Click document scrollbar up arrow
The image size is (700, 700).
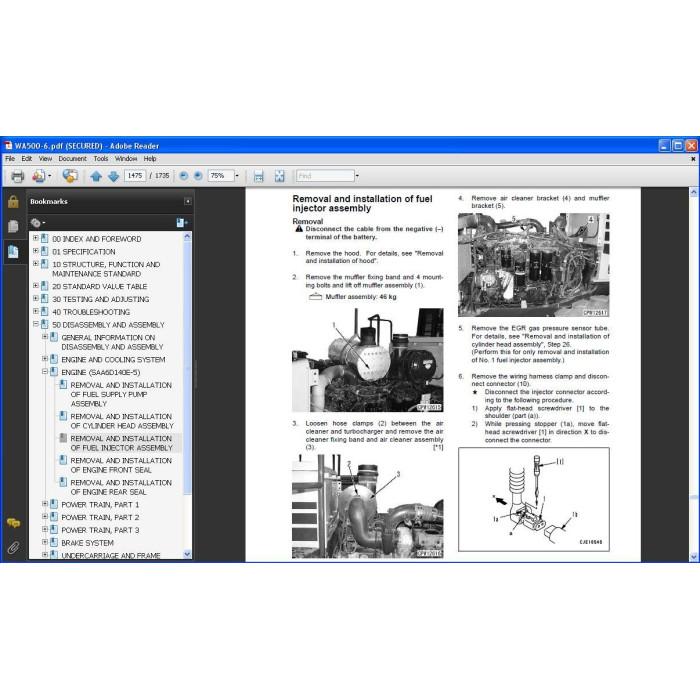coord(694,192)
